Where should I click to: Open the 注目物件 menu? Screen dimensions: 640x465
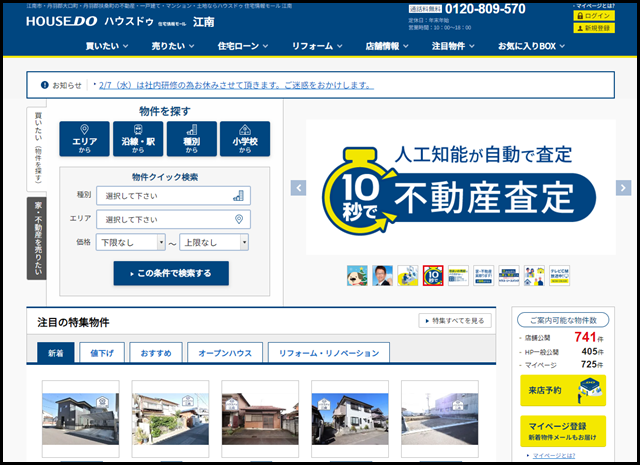coord(453,46)
